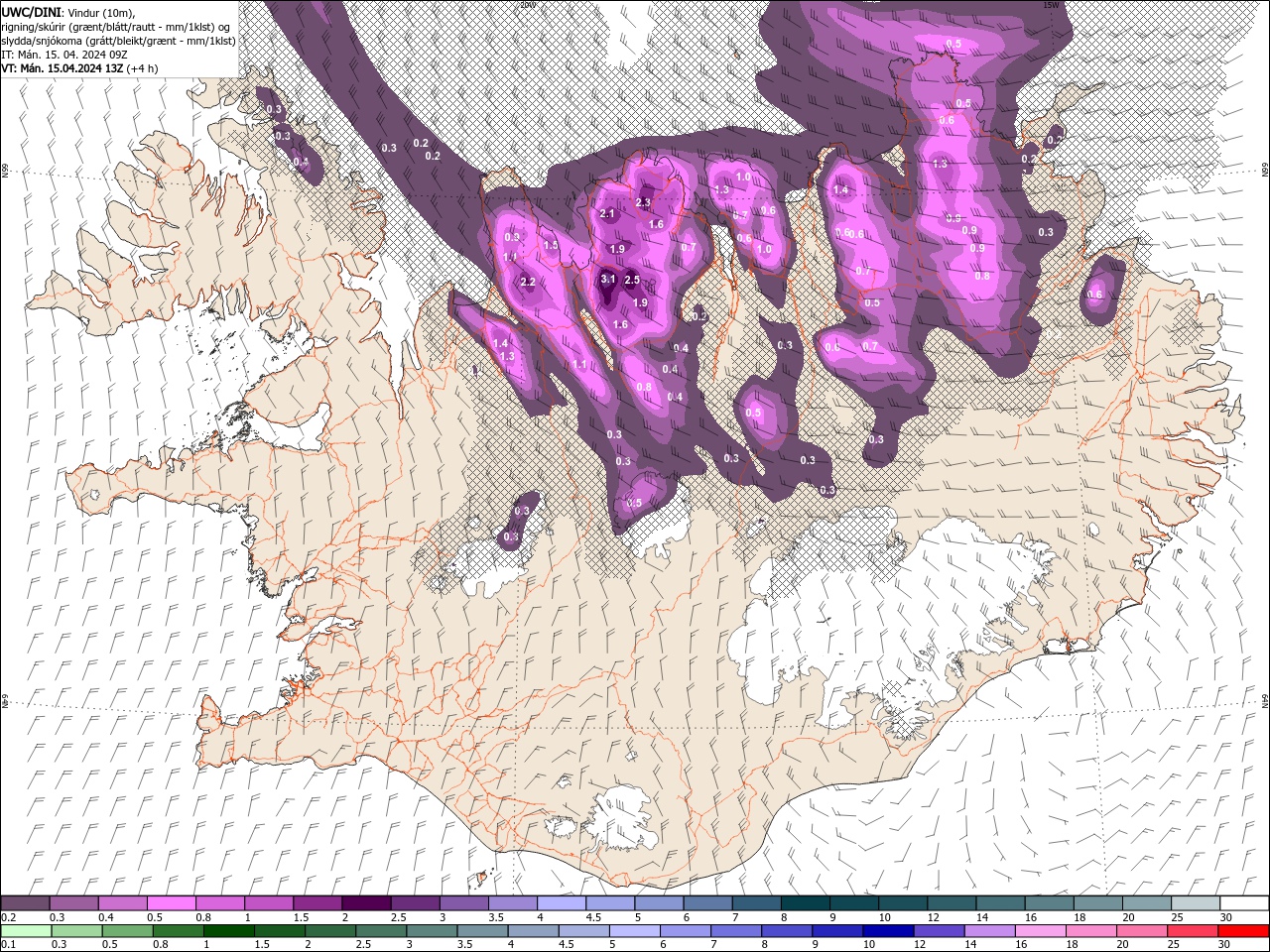1270x952 pixels.
Task: Click the upper legend swatch starting at 4
Action: (x=561, y=903)
